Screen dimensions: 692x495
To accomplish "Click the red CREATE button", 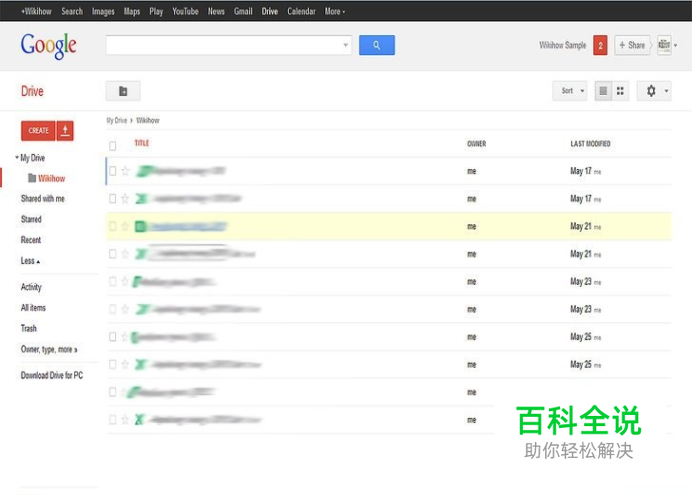I will (x=38, y=131).
